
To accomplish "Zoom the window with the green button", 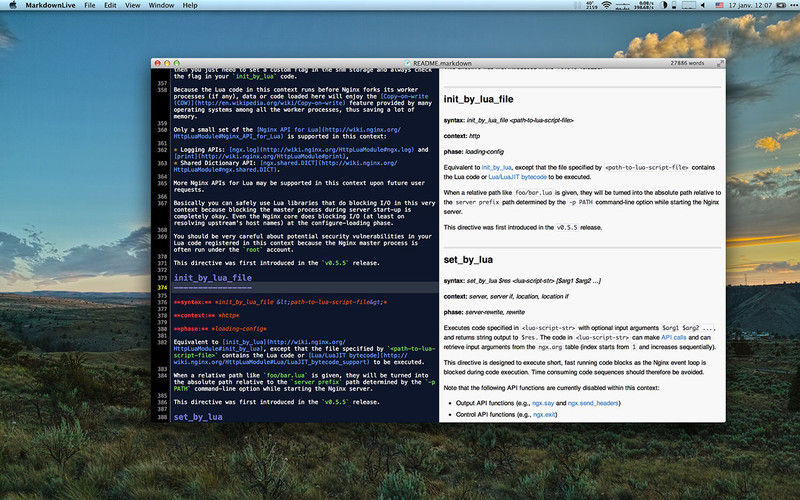I will 177,63.
